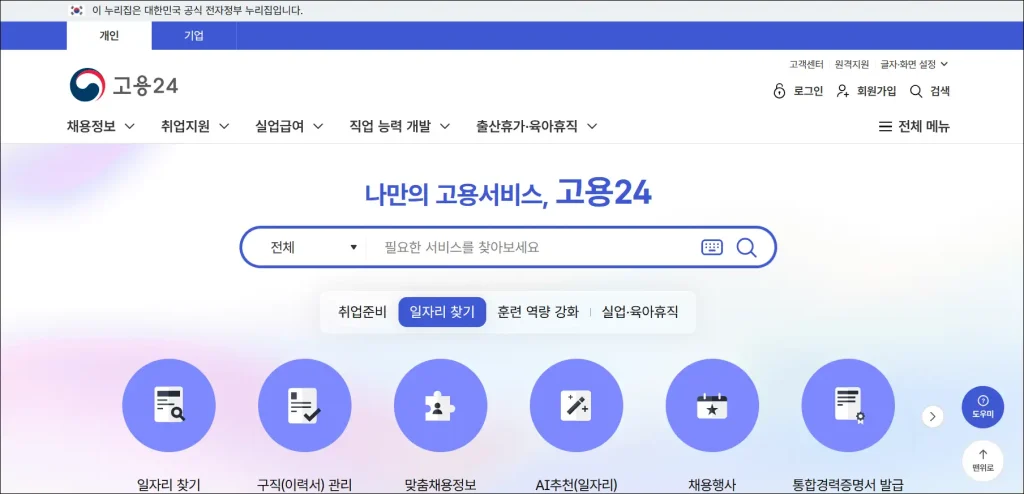Click the login lock icon

coord(779,91)
